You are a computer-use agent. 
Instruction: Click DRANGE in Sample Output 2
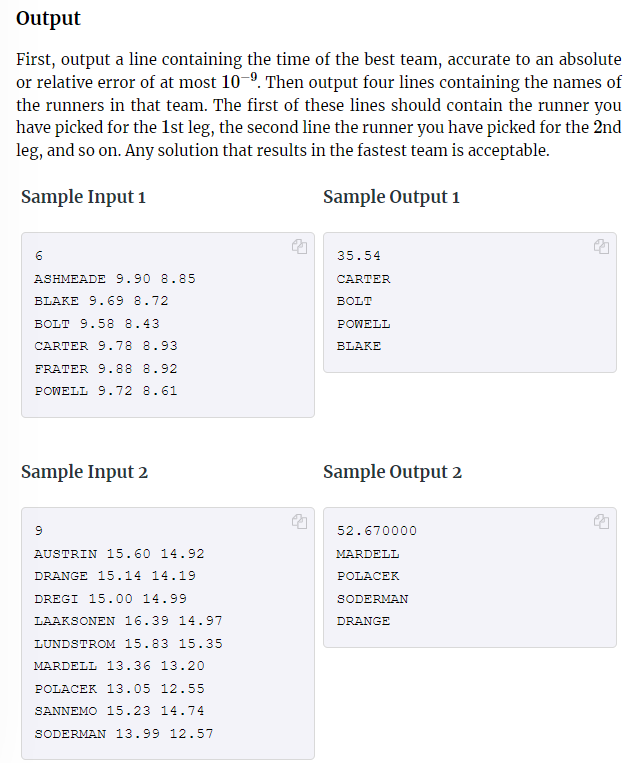[x=363, y=621]
